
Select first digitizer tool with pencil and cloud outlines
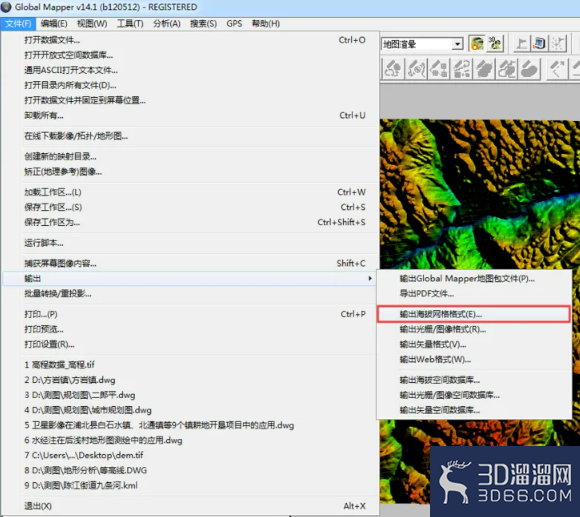click(392, 69)
